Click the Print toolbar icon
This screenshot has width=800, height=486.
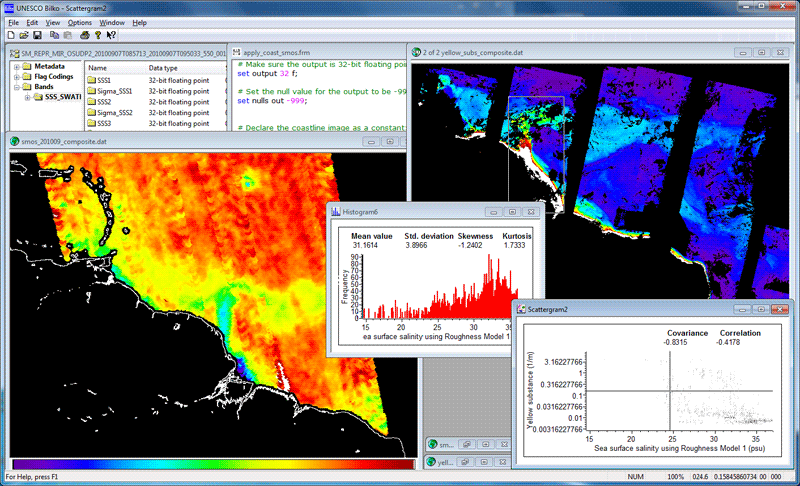pyautogui.click(x=85, y=35)
